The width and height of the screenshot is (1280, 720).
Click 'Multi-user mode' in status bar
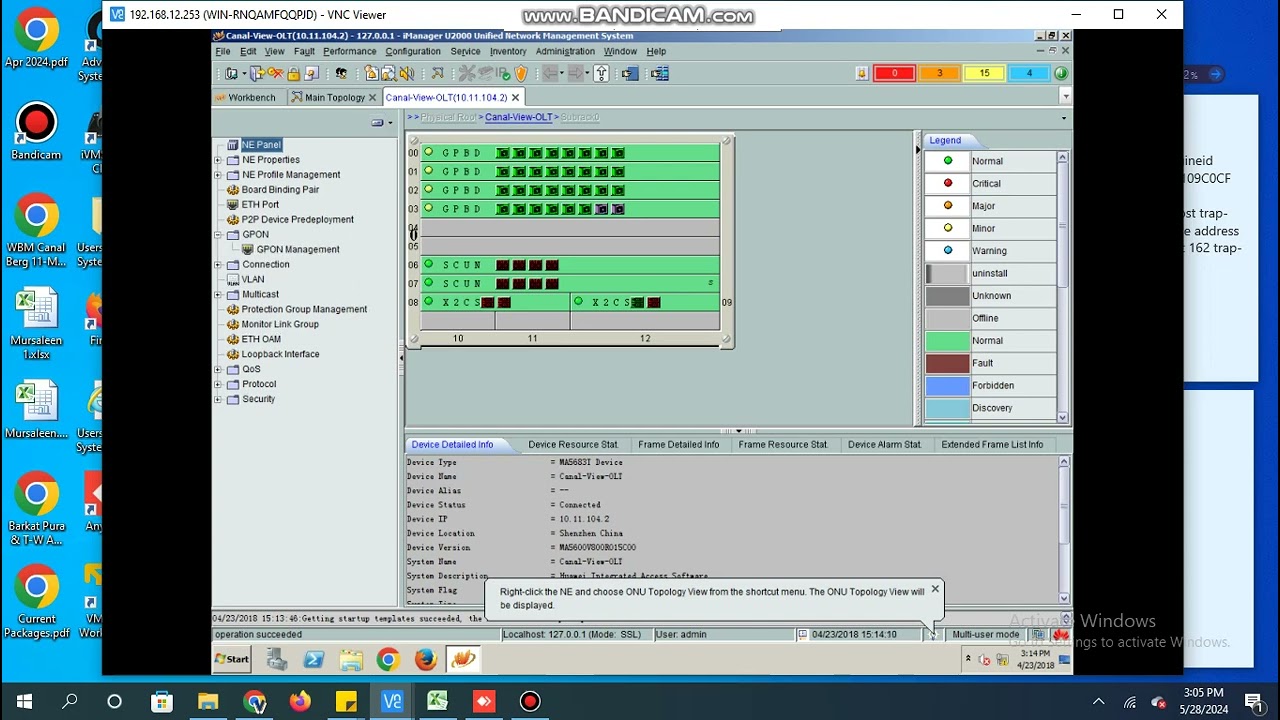[x=986, y=634]
